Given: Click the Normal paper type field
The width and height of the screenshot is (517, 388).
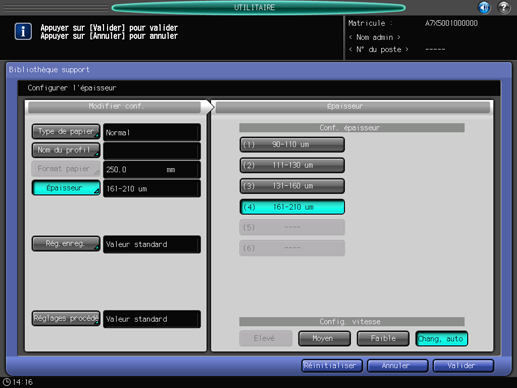Looking at the screenshot, I should coord(152,132).
